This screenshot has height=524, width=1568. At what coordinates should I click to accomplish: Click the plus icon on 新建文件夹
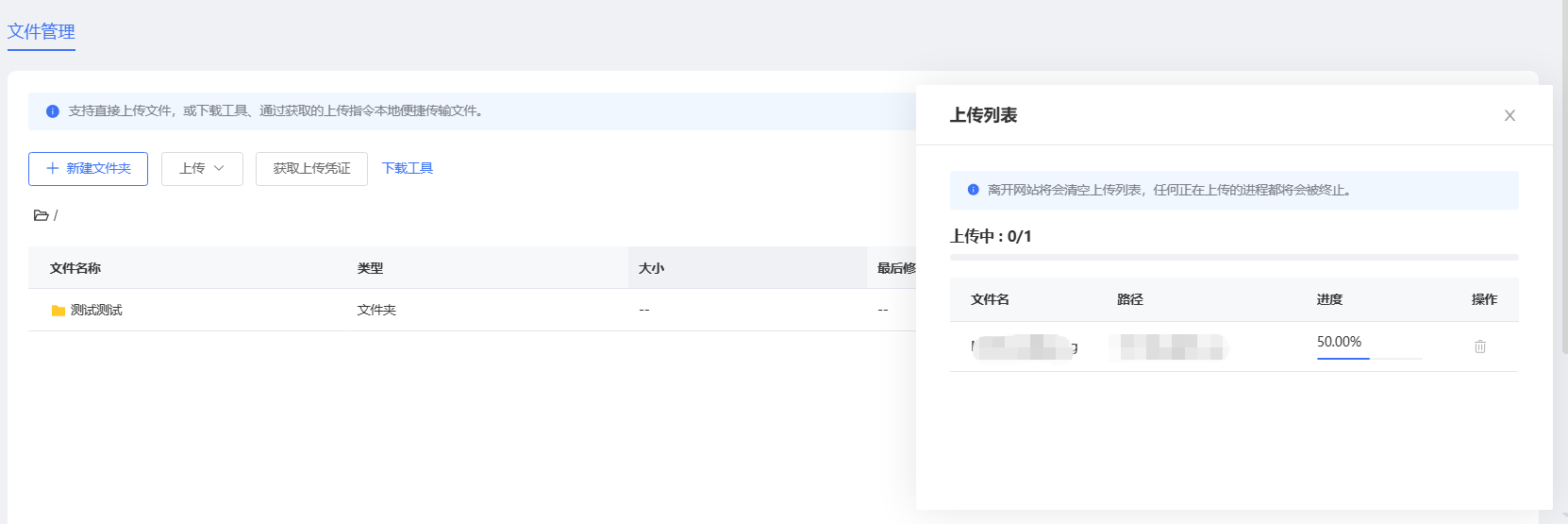[x=53, y=168]
